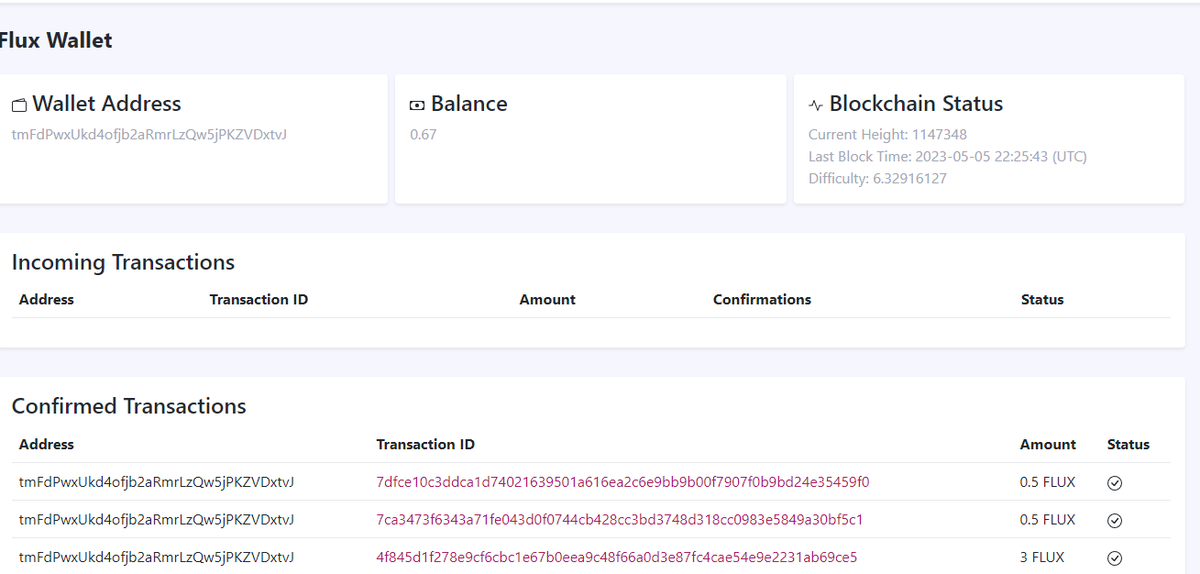
Task: Click Status column header in Confirmed Transactions
Action: click(1128, 444)
